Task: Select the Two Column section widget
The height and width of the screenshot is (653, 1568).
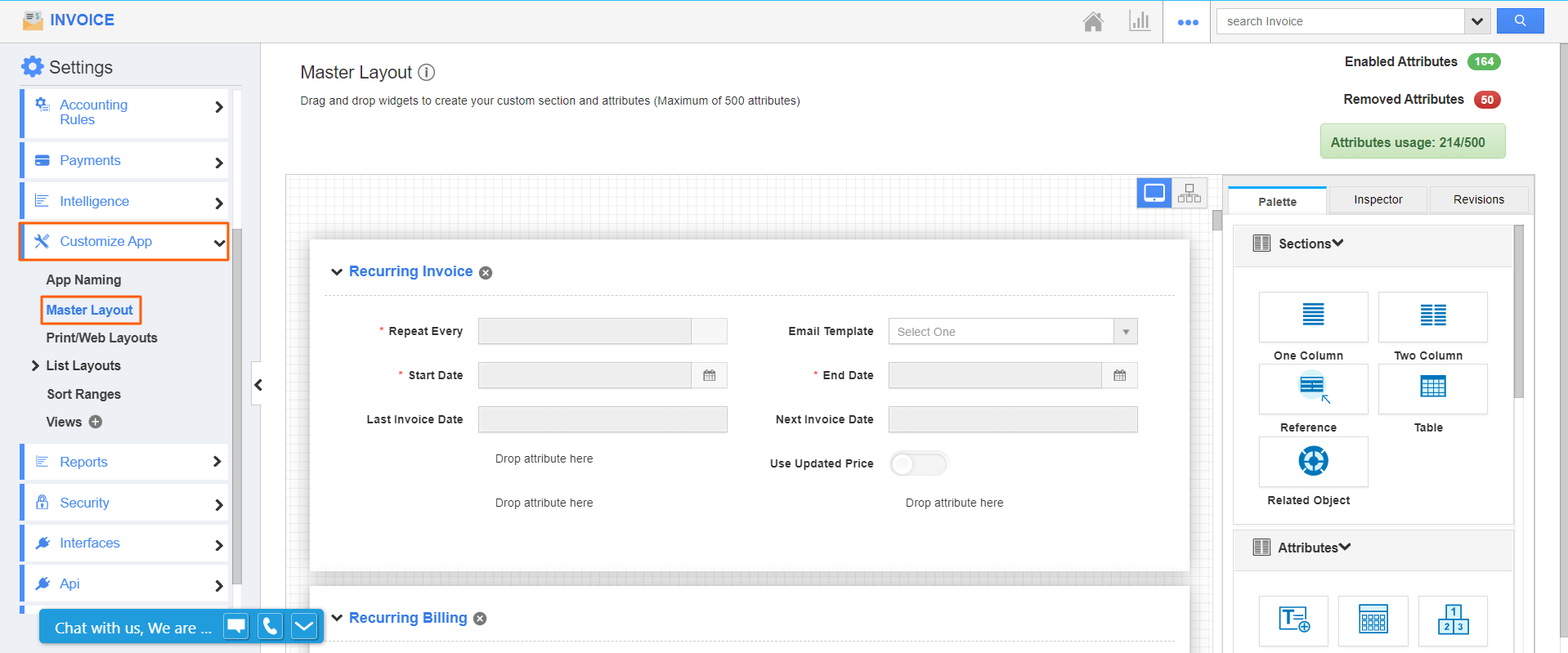Action: point(1431,317)
